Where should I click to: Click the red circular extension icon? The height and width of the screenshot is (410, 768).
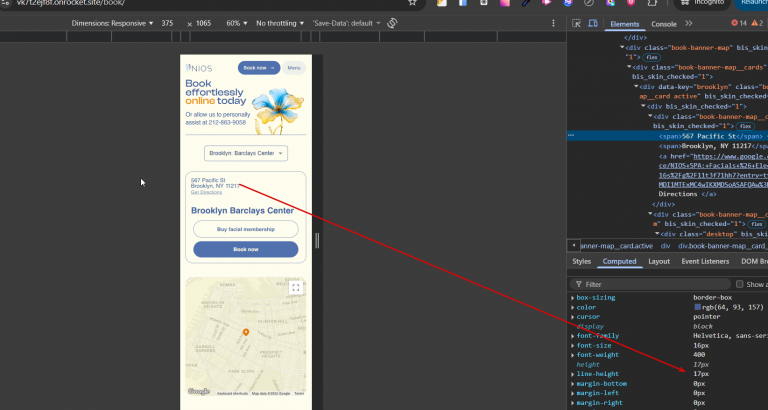[631, 2]
